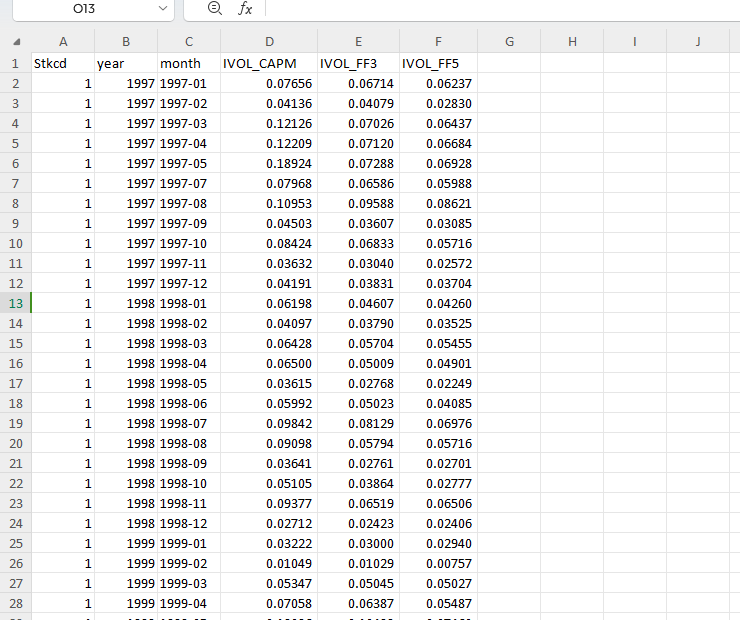Select column F header
This screenshot has width=740, height=620.
(x=438, y=42)
